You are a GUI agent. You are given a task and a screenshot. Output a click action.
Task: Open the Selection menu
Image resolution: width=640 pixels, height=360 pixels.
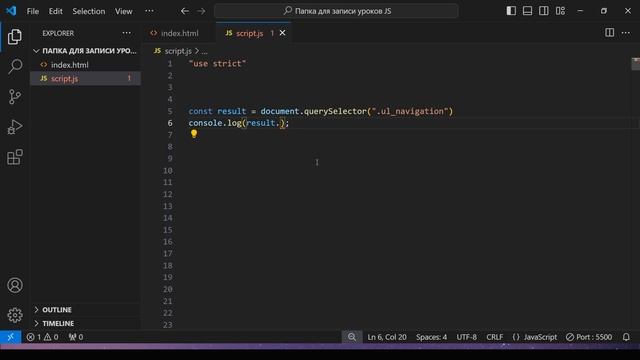click(89, 11)
